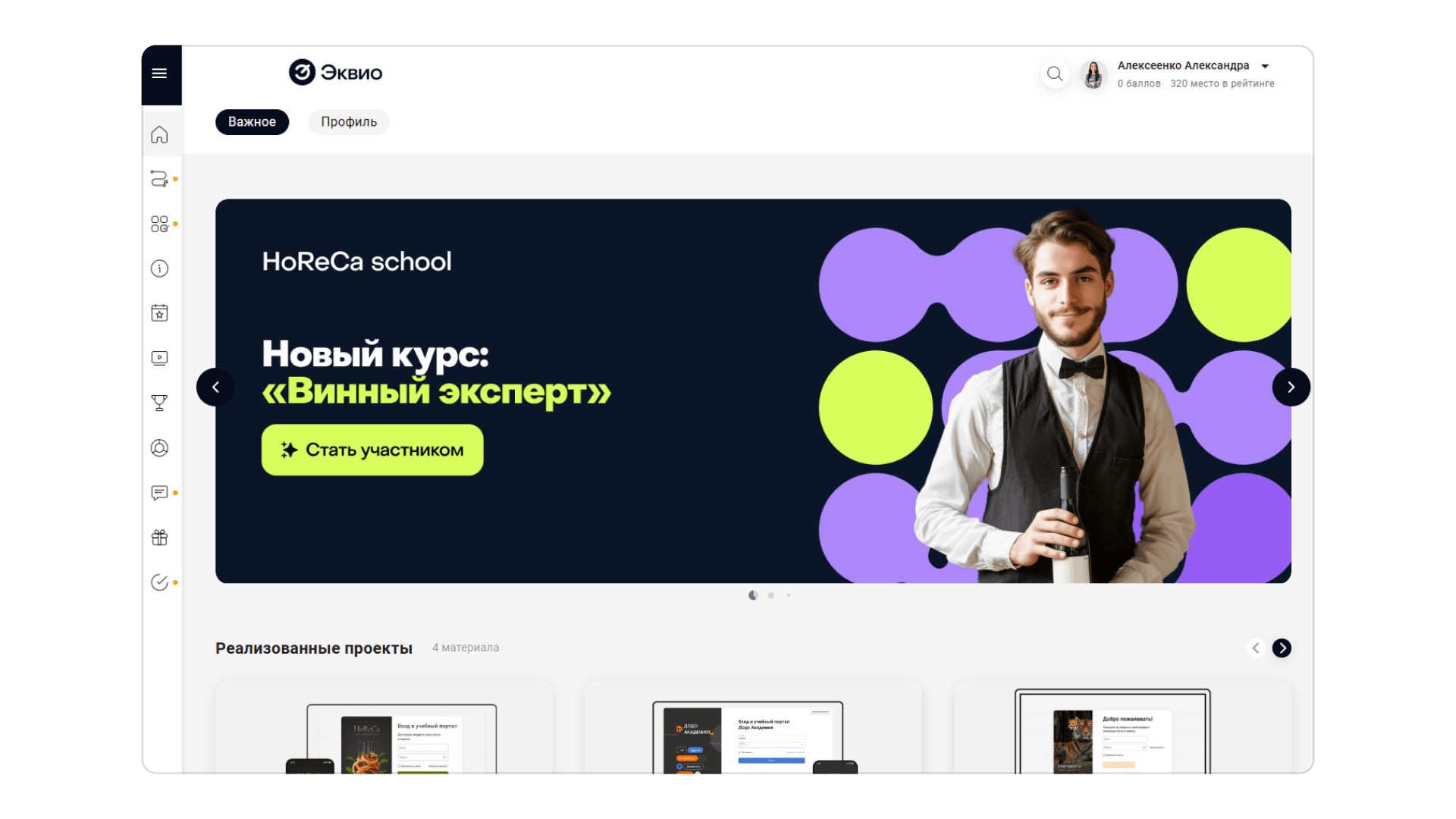Screen dimensions: 1456x819
Task: Click the 4 материала count label
Action: pyautogui.click(x=466, y=648)
